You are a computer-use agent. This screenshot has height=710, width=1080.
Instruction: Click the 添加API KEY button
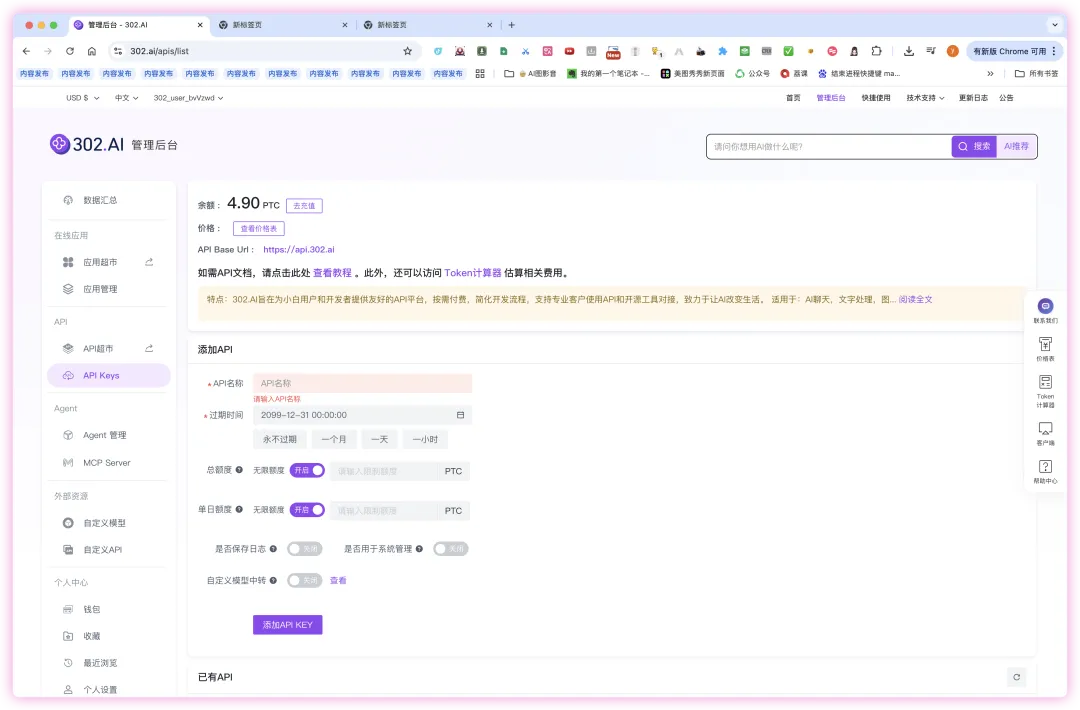pos(287,625)
